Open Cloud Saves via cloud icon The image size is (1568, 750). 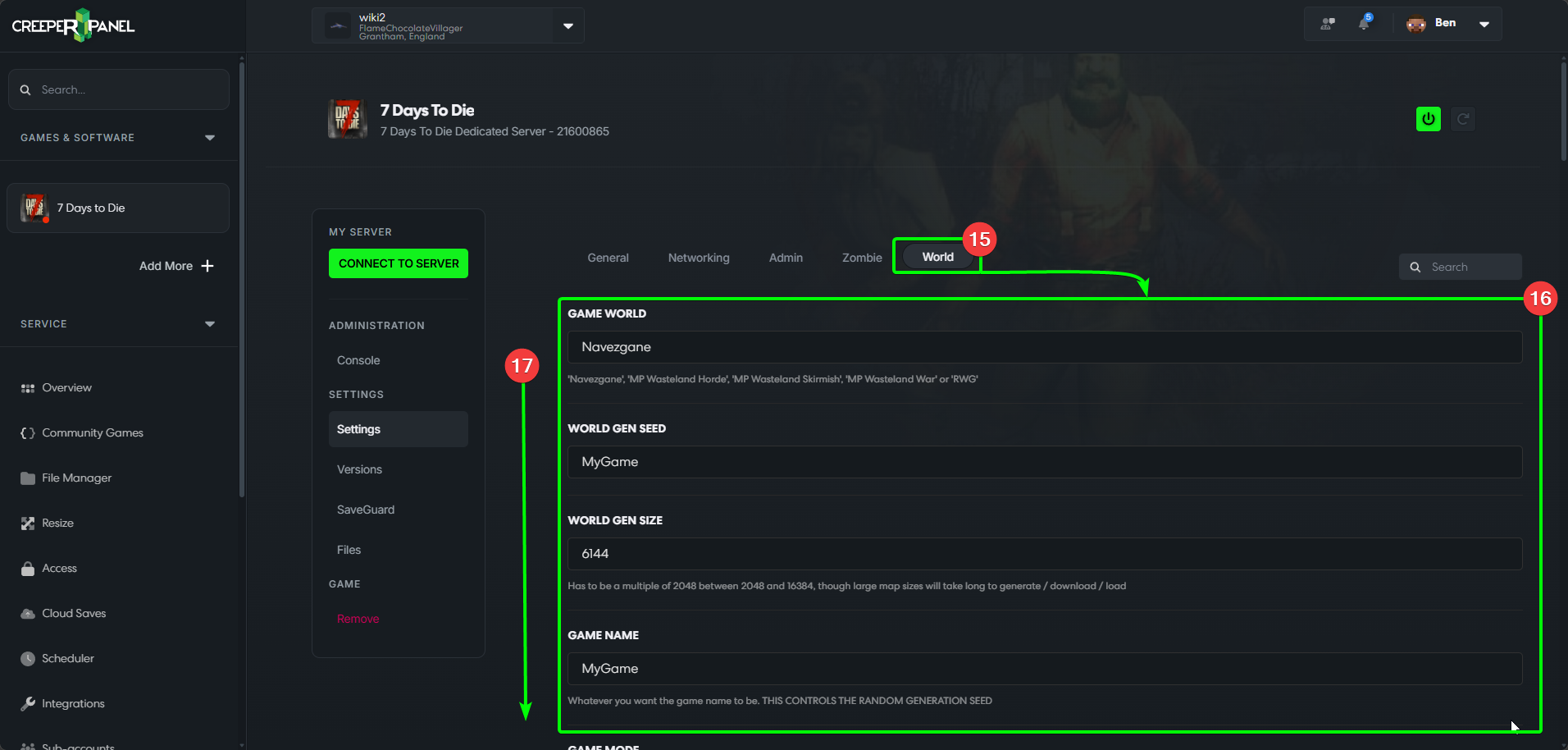click(x=27, y=613)
